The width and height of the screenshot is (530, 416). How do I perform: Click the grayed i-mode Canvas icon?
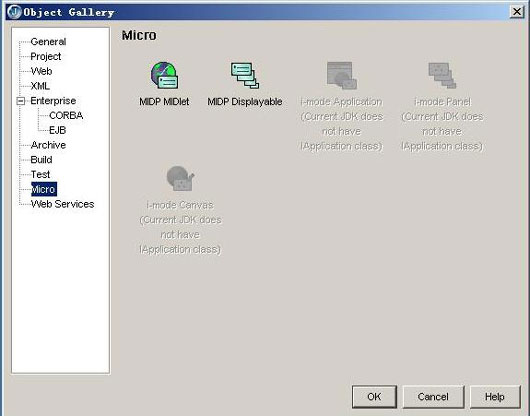180,178
